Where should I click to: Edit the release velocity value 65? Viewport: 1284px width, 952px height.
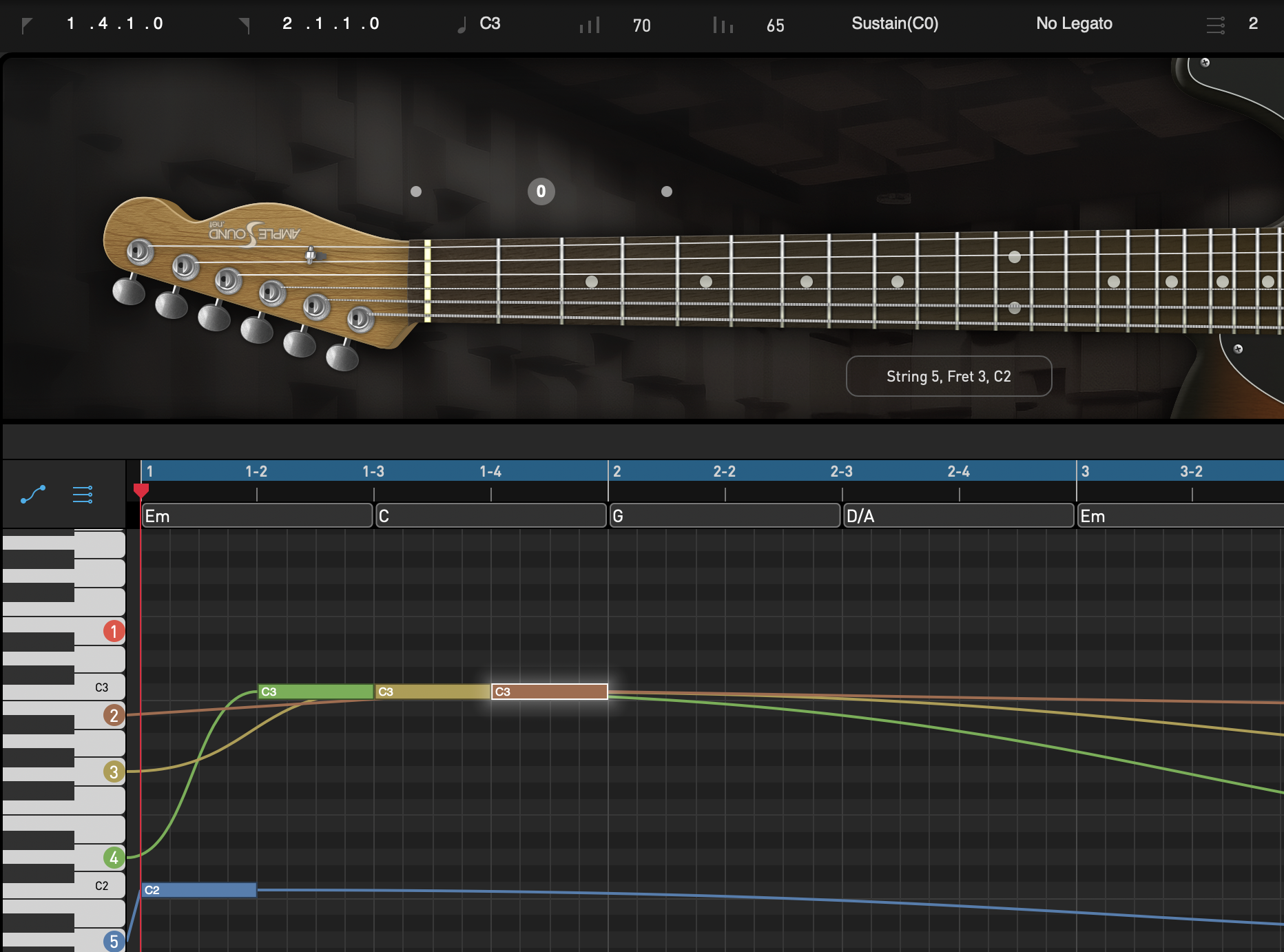(x=775, y=25)
